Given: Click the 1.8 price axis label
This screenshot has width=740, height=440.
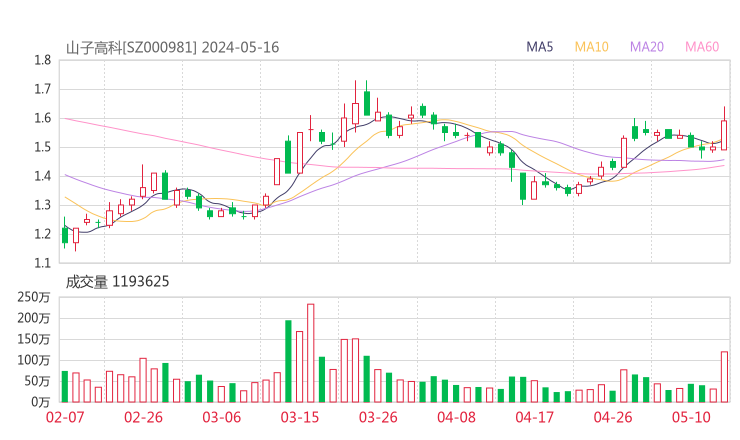Looking at the screenshot, I should [x=42, y=60].
